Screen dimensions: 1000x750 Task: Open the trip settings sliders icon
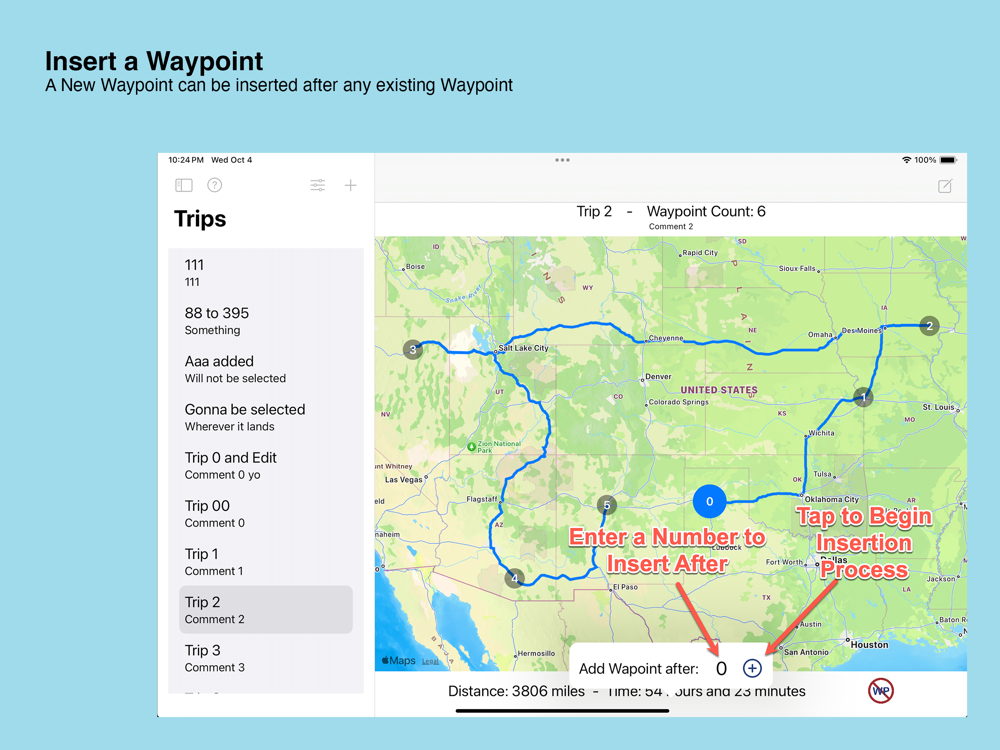pyautogui.click(x=318, y=185)
